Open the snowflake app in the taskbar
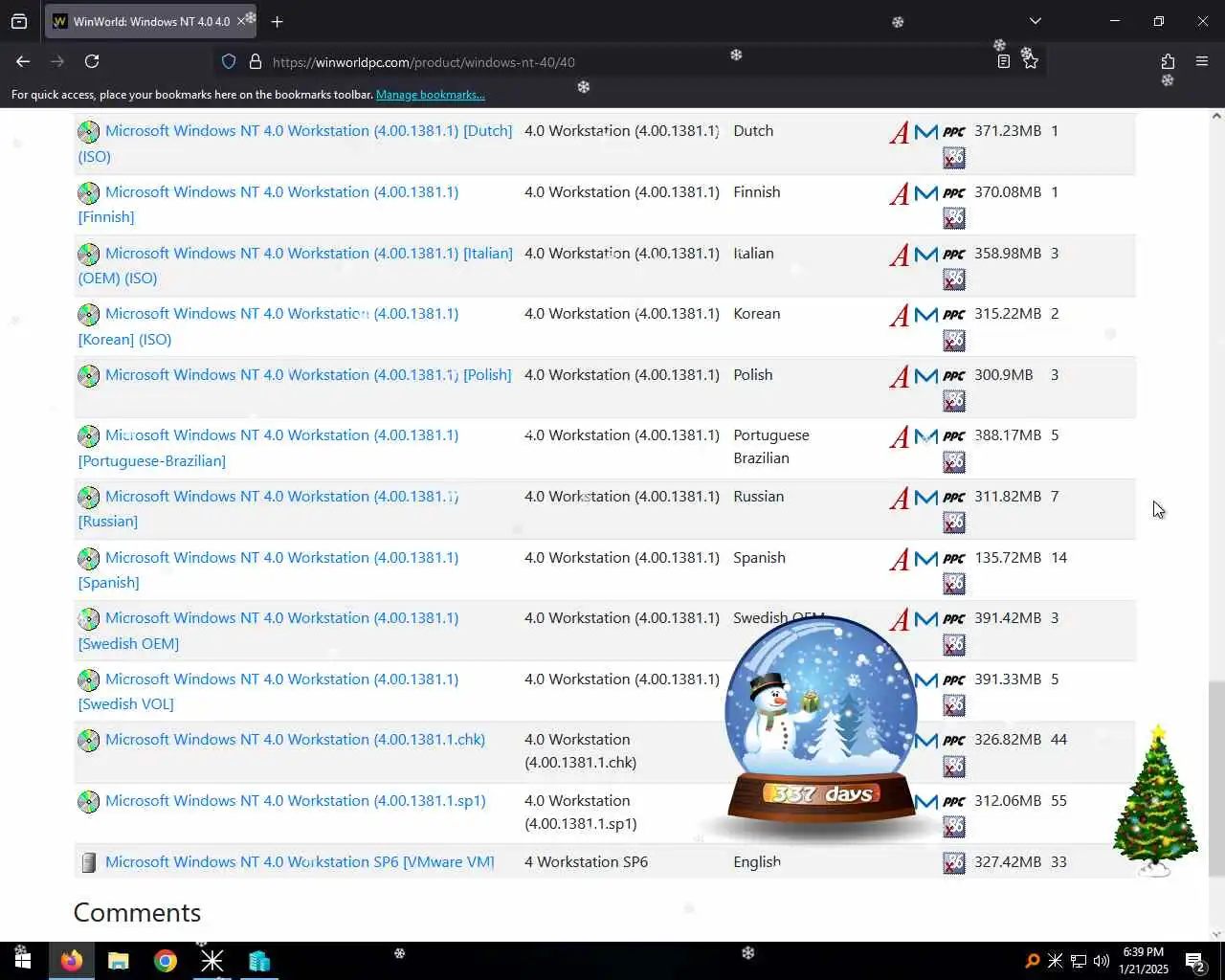The width and height of the screenshot is (1225, 980). click(212, 961)
